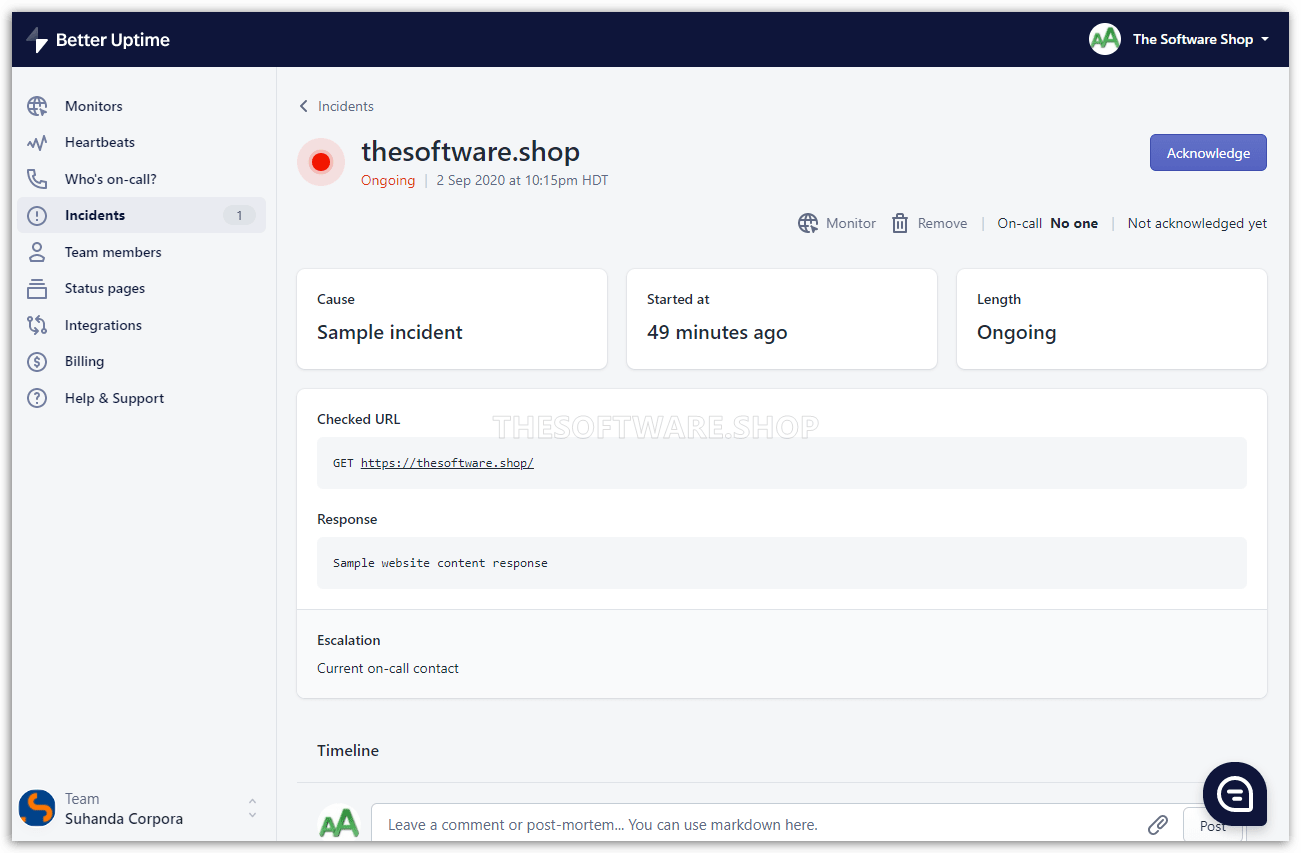Open Status pages section
The height and width of the screenshot is (853, 1301).
pos(105,288)
